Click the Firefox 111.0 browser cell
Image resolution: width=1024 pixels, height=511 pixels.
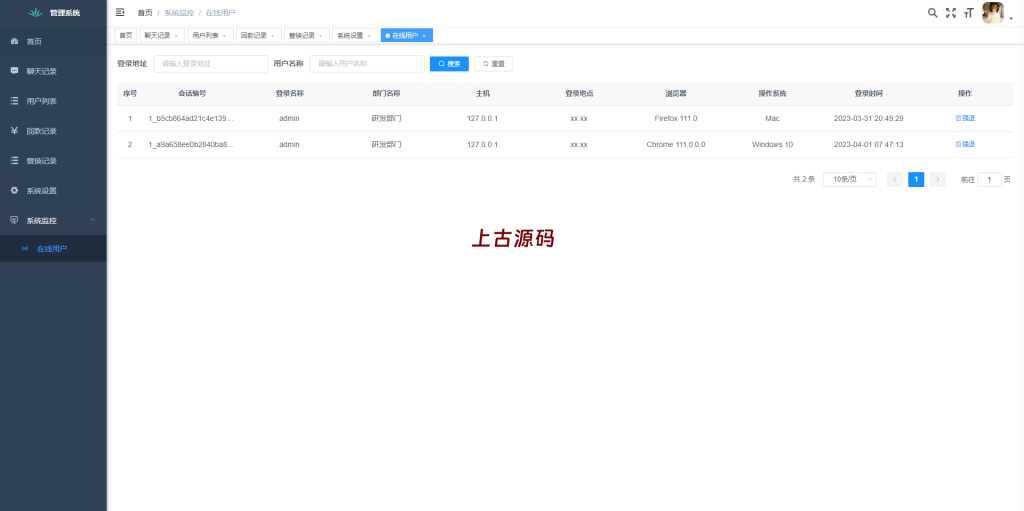click(676, 118)
